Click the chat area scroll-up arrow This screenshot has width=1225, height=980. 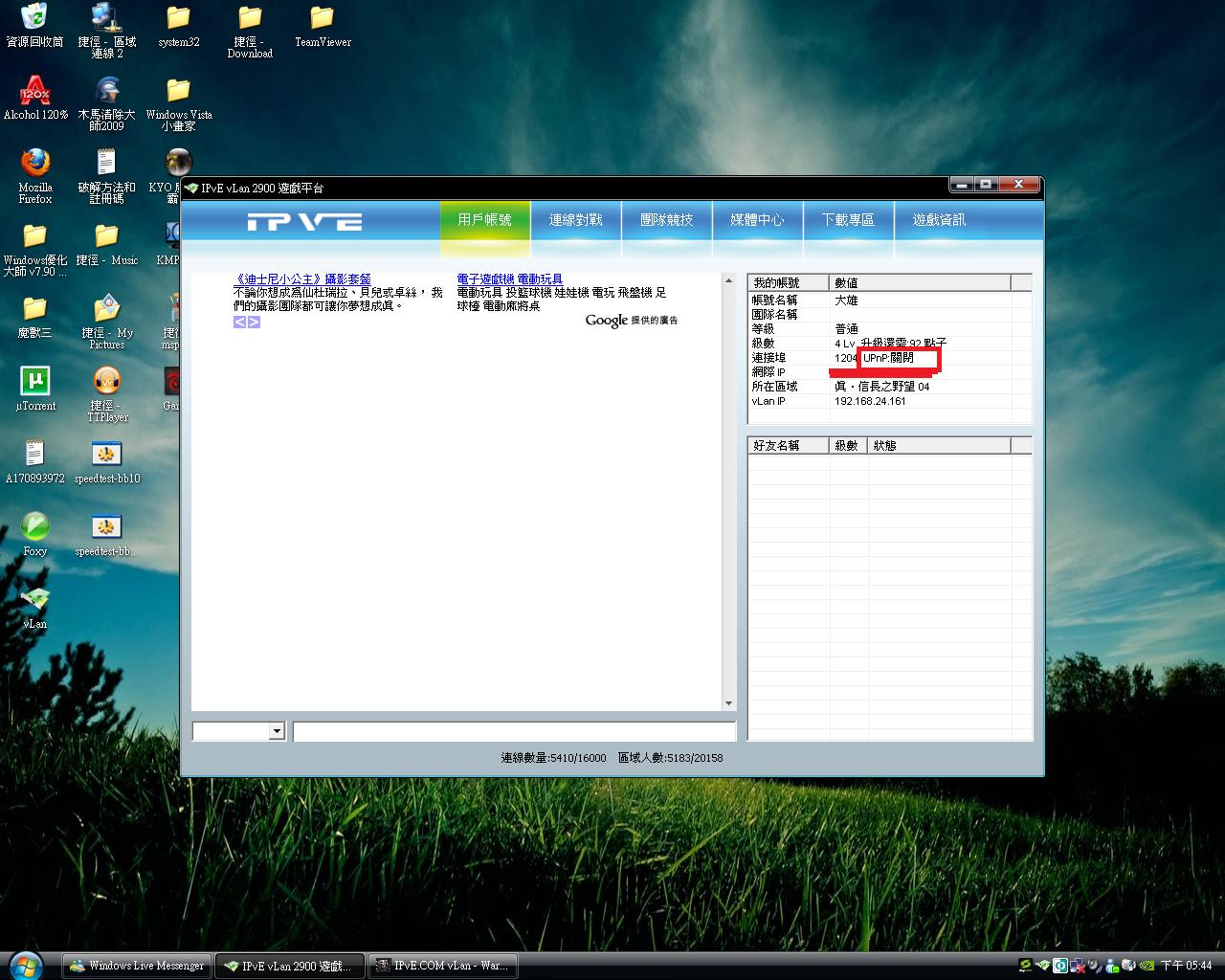click(728, 281)
